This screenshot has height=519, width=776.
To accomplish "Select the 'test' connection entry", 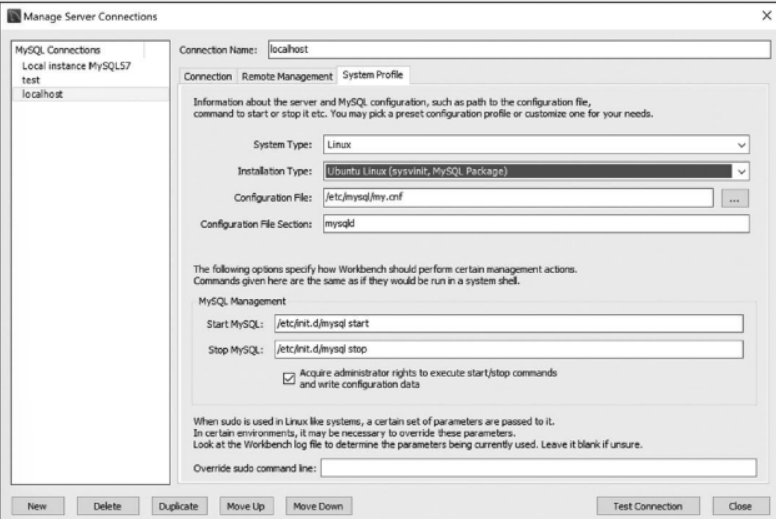I will [31, 80].
